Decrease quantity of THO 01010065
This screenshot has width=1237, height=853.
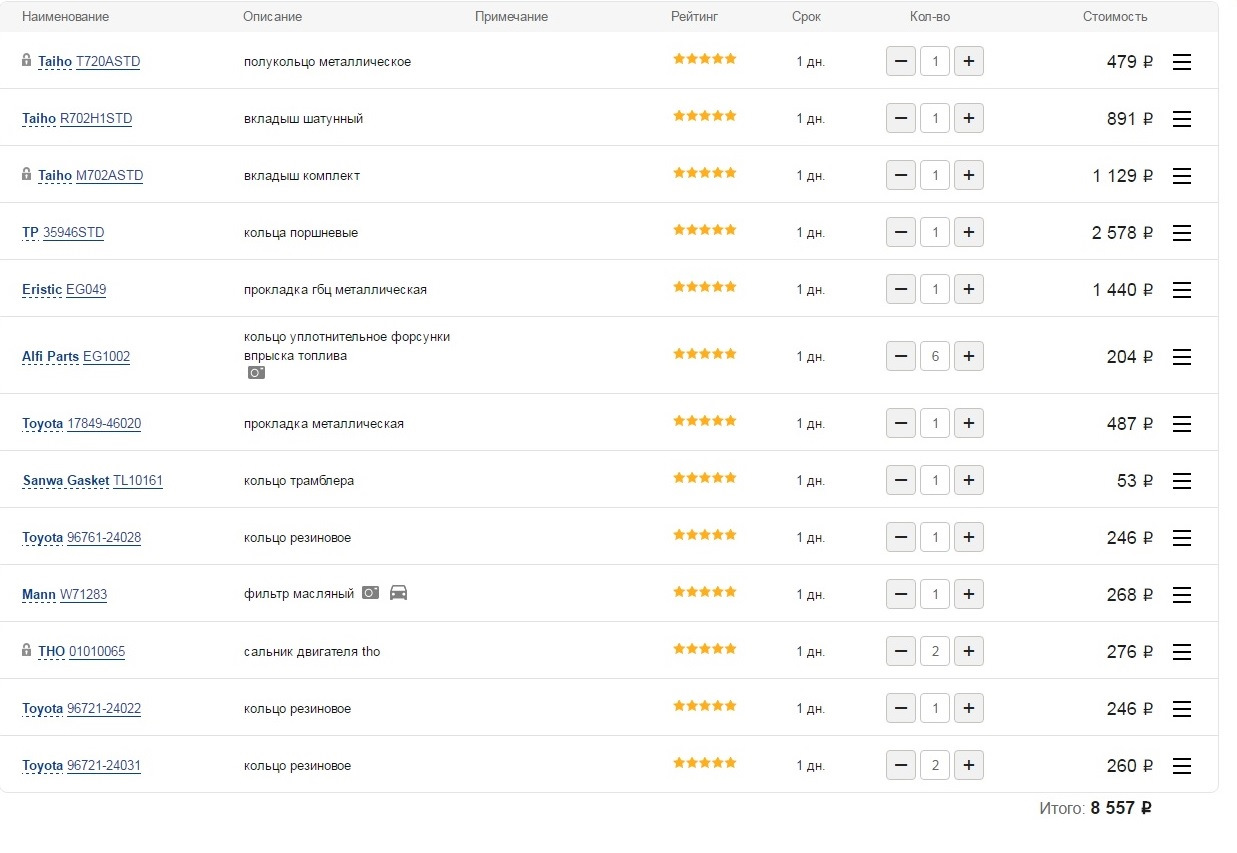(x=901, y=652)
